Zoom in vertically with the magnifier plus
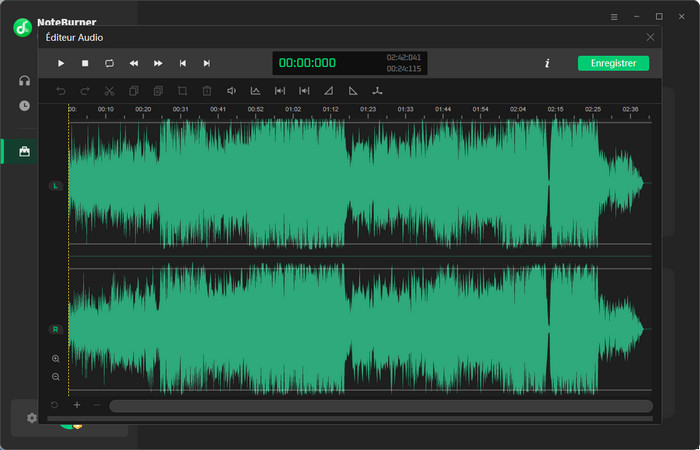 coord(56,358)
